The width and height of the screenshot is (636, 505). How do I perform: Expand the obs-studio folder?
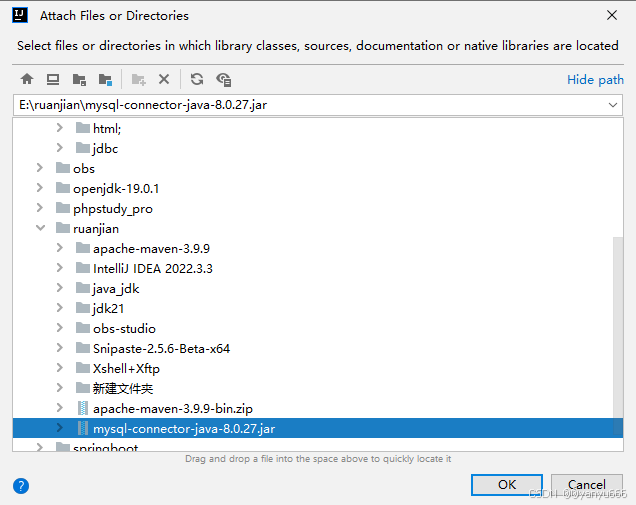(60, 327)
